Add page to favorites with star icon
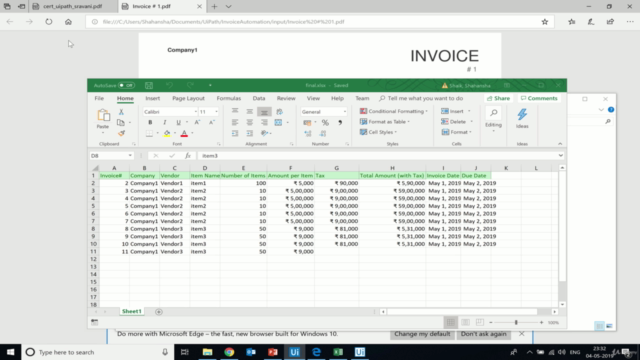The width and height of the screenshot is (640, 360). pos(545,22)
